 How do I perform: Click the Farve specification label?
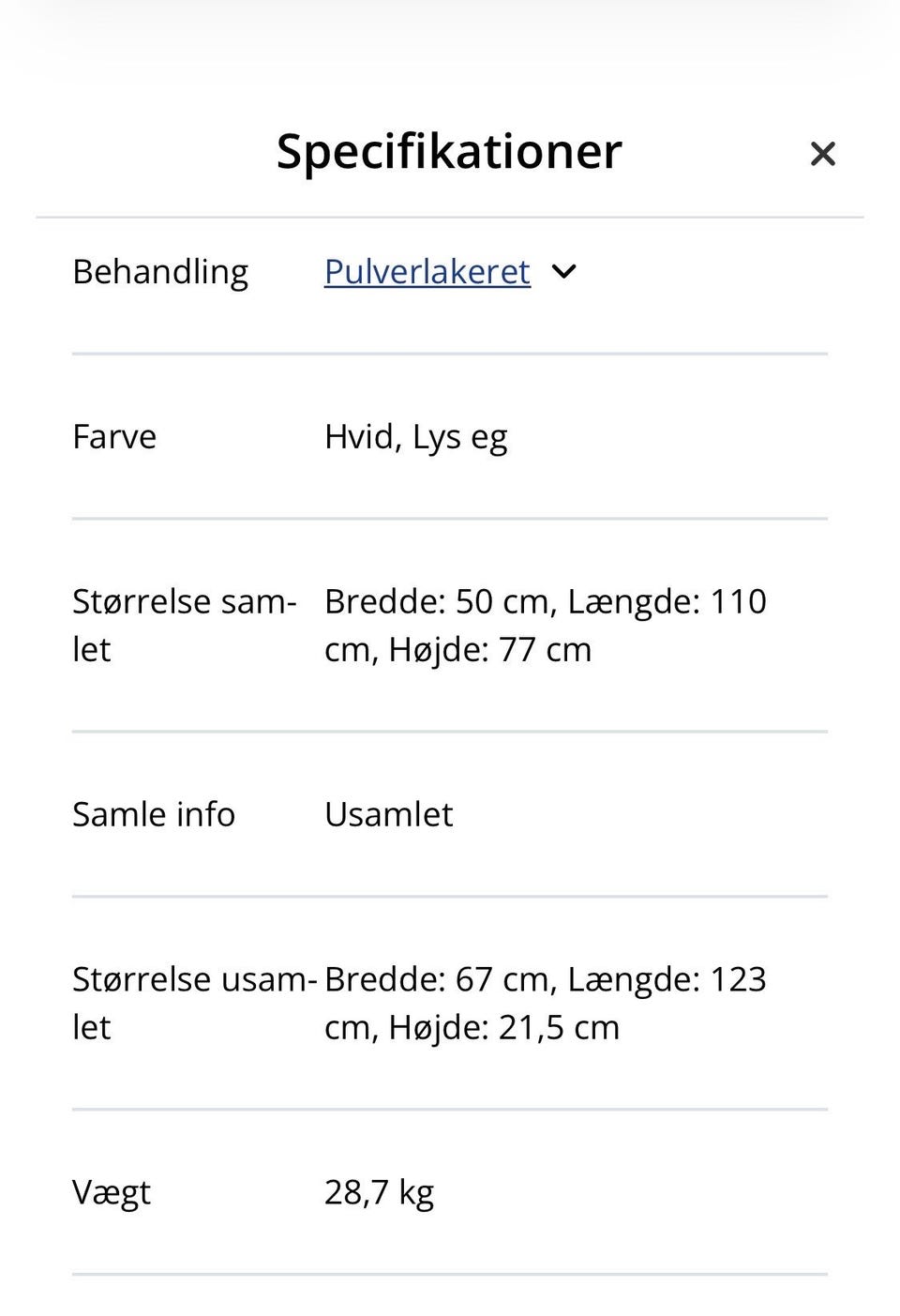(x=114, y=436)
